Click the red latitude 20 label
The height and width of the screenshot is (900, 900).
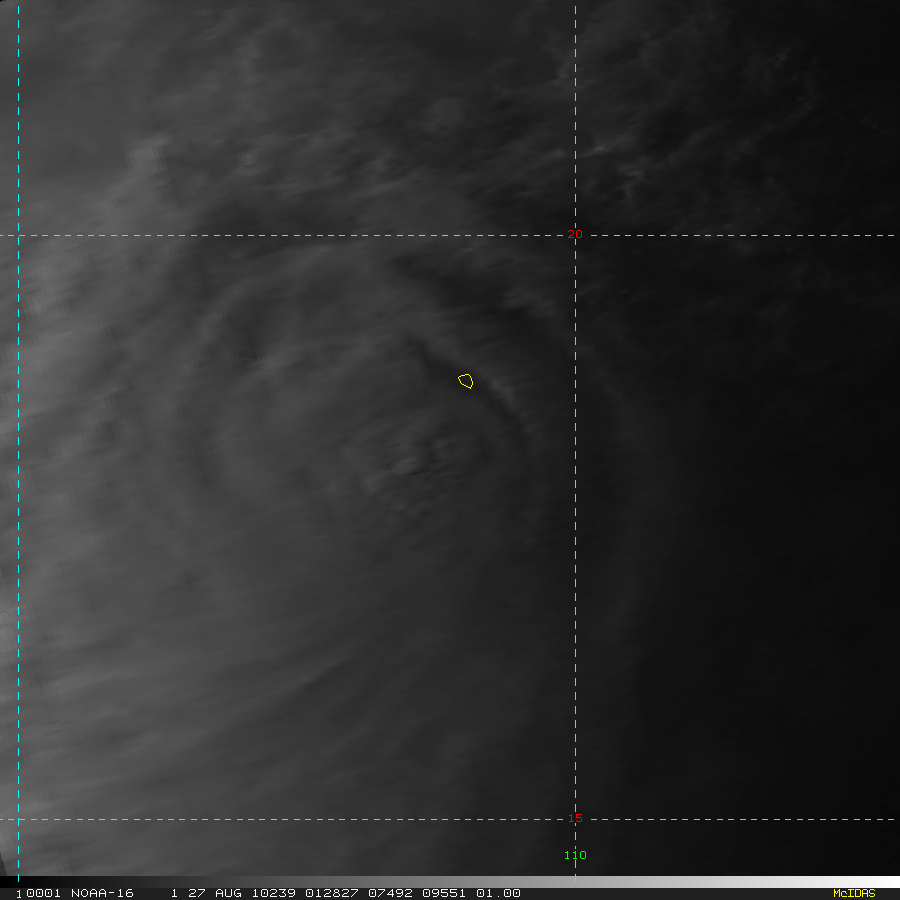click(x=575, y=234)
